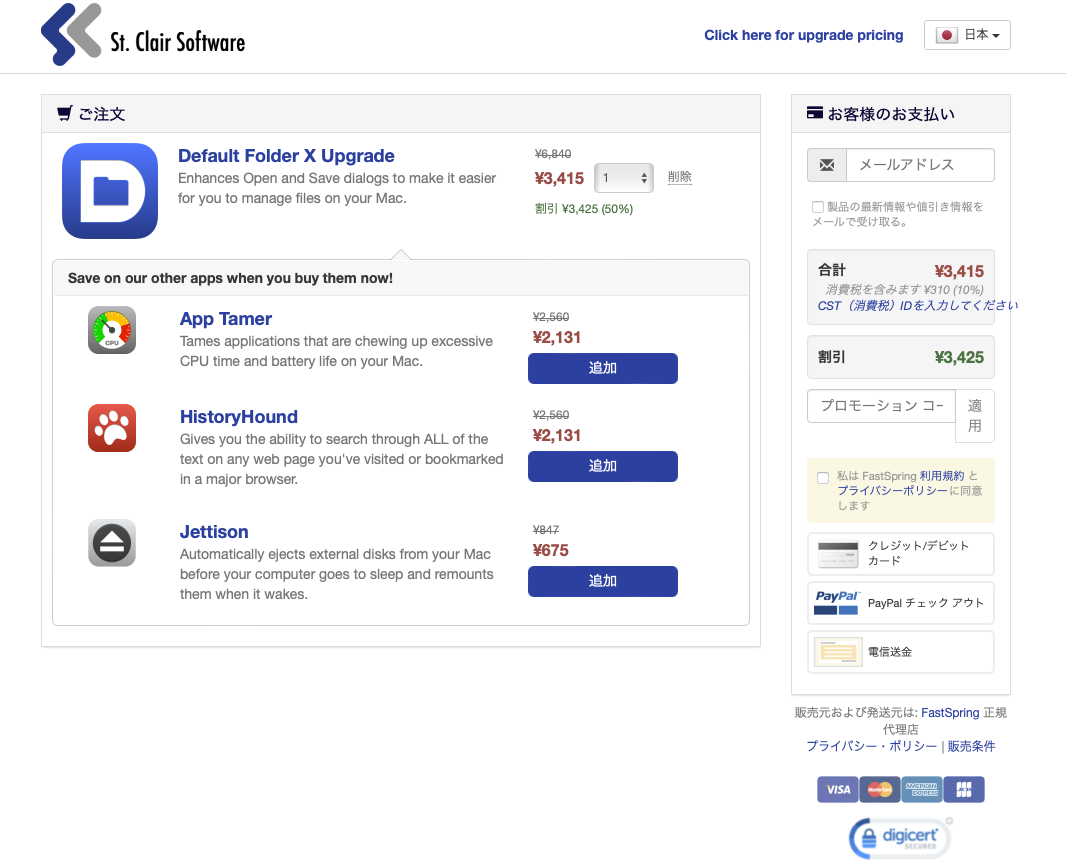Click the プロモーション コード input field

[x=882, y=406]
